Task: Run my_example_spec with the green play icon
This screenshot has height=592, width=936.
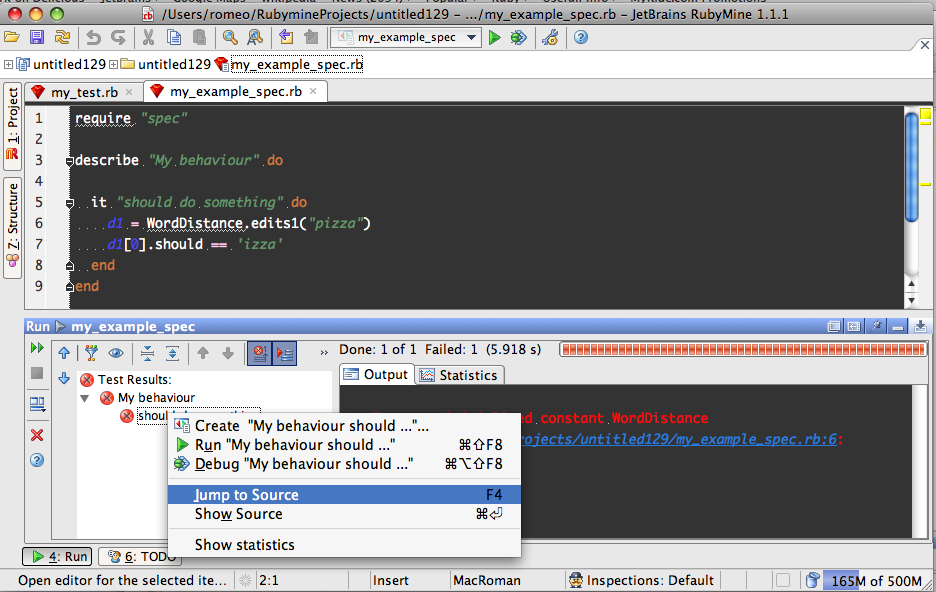Action: coord(494,38)
